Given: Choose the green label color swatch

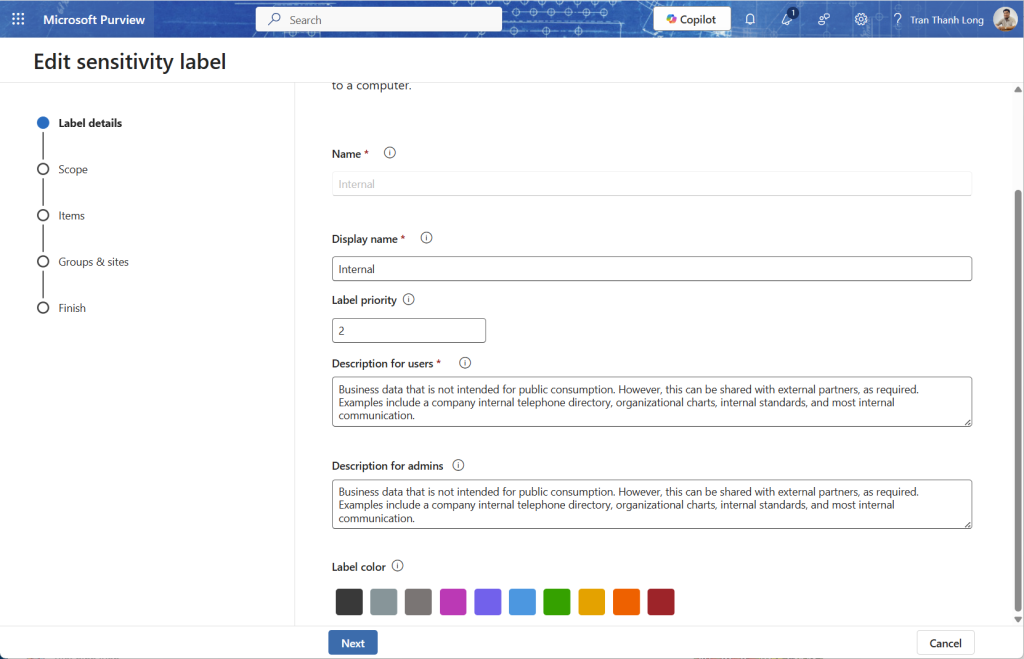Looking at the screenshot, I should coord(557,602).
